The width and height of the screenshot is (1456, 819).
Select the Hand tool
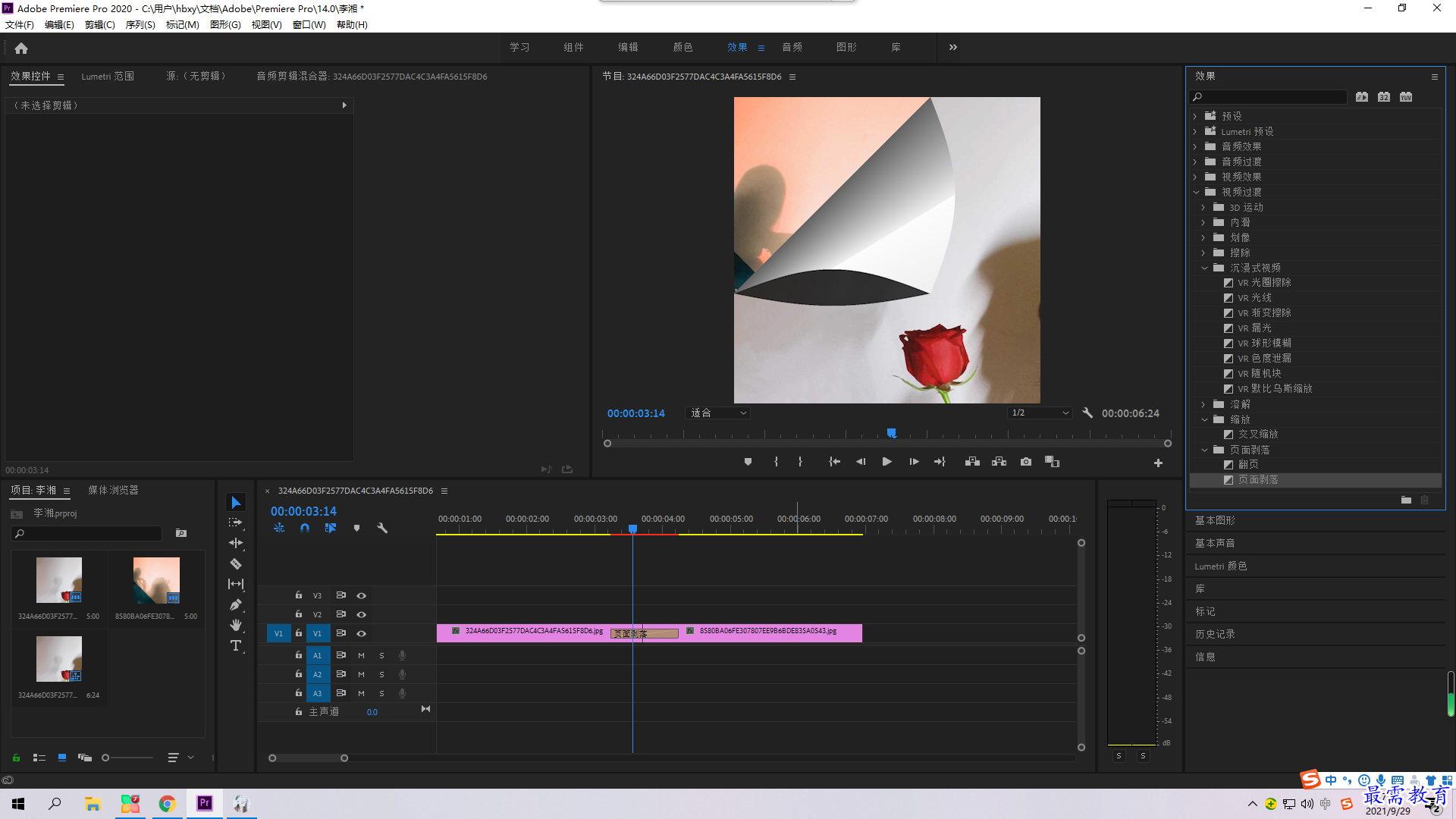[236, 625]
